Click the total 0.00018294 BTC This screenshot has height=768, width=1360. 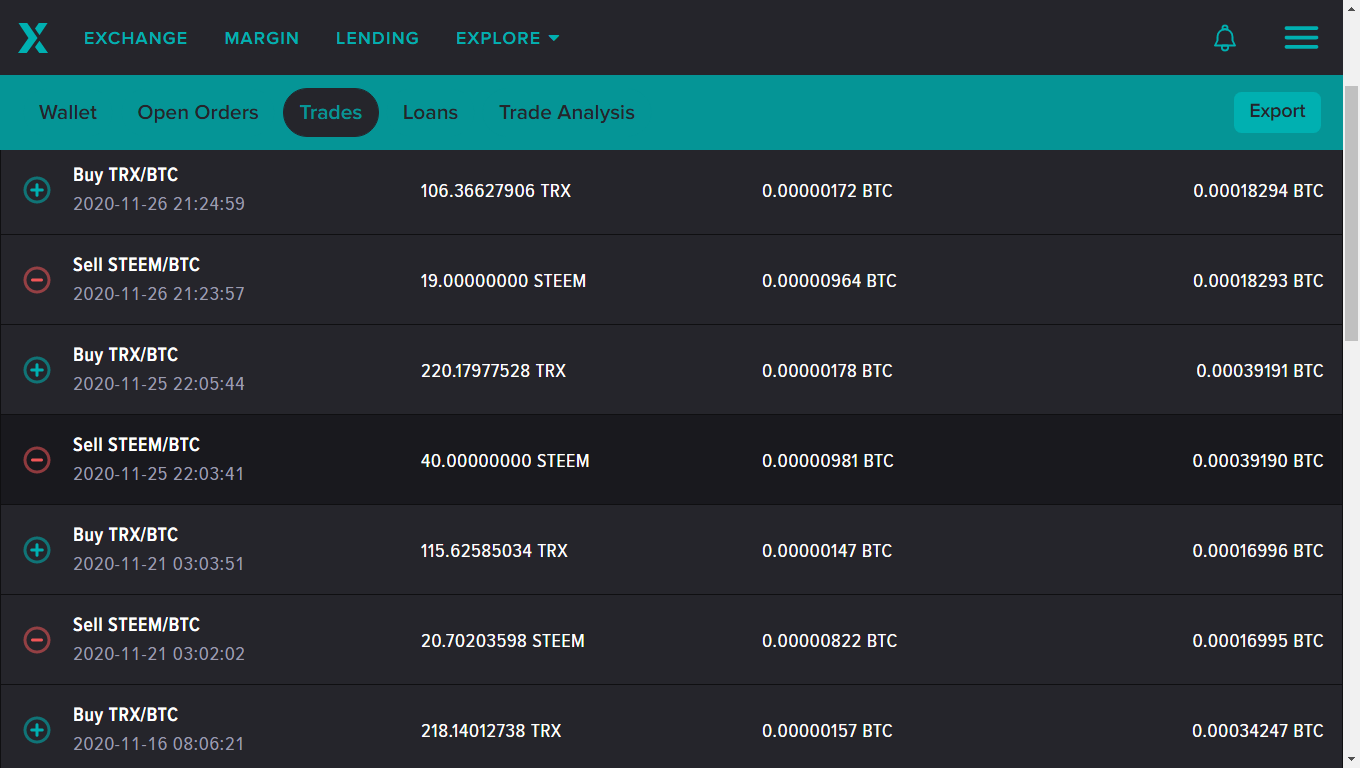coord(1258,190)
